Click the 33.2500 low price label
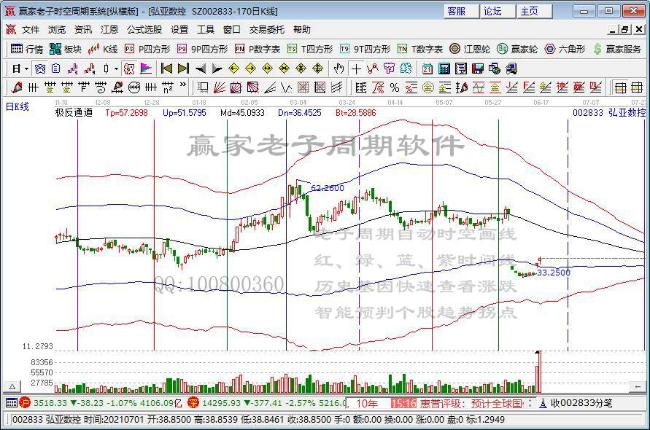Viewport: 650px width, 430px height. coord(554,272)
